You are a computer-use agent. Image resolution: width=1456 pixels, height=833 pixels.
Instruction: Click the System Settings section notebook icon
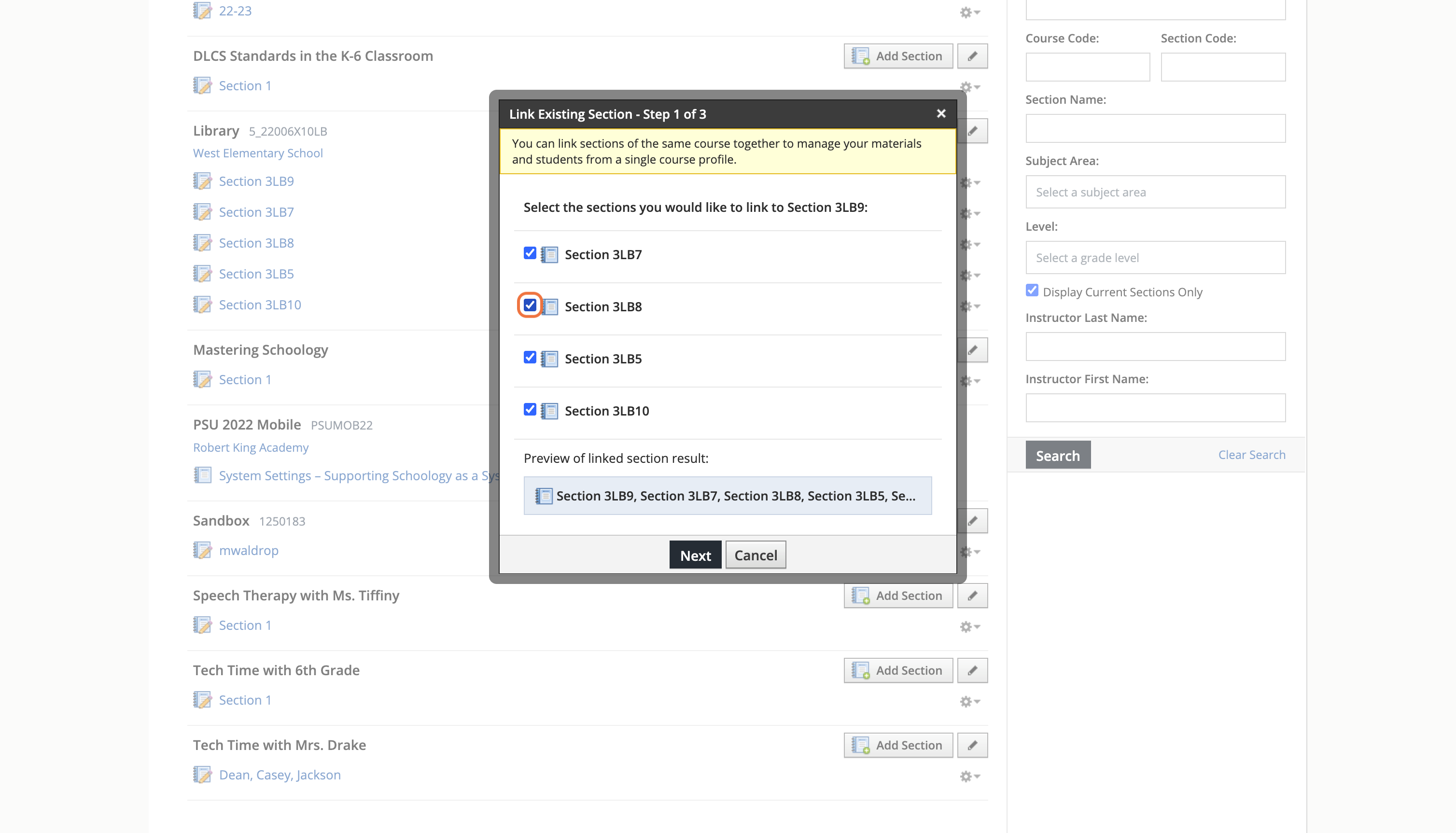(202, 475)
